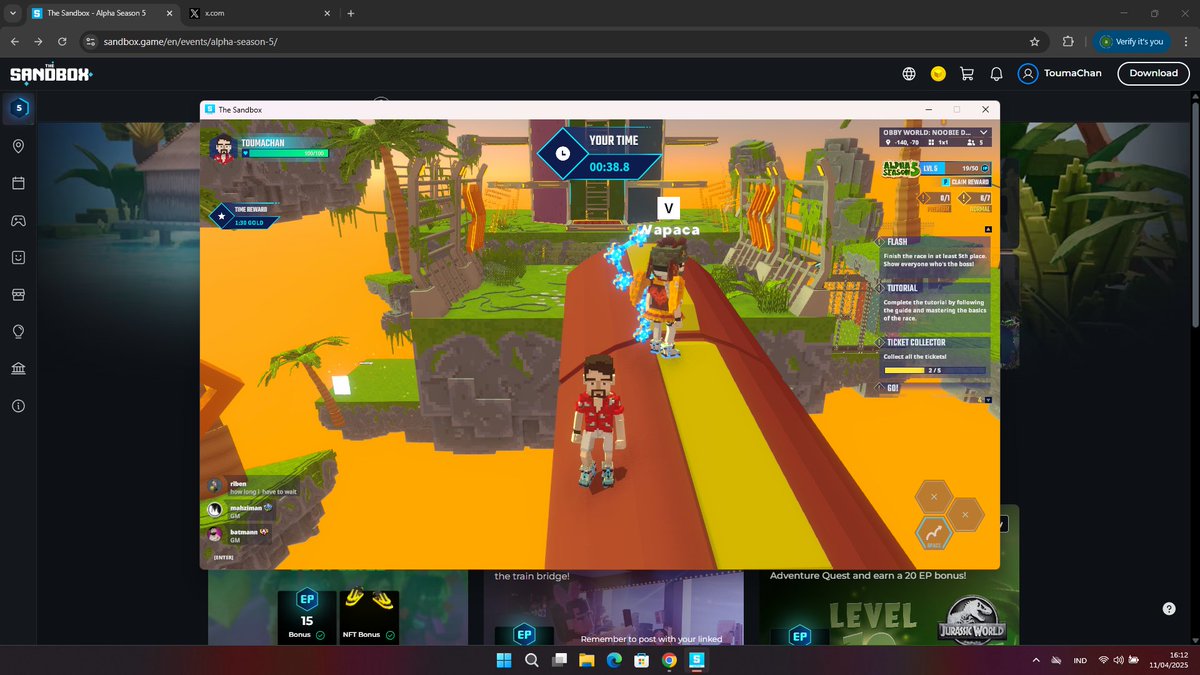
Task: Click the info icon at the sidebar bottom
Action: 19,405
